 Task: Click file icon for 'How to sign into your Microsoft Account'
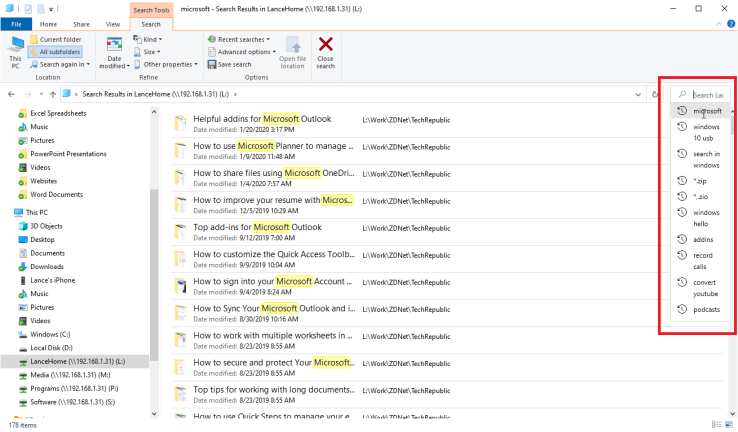click(180, 286)
